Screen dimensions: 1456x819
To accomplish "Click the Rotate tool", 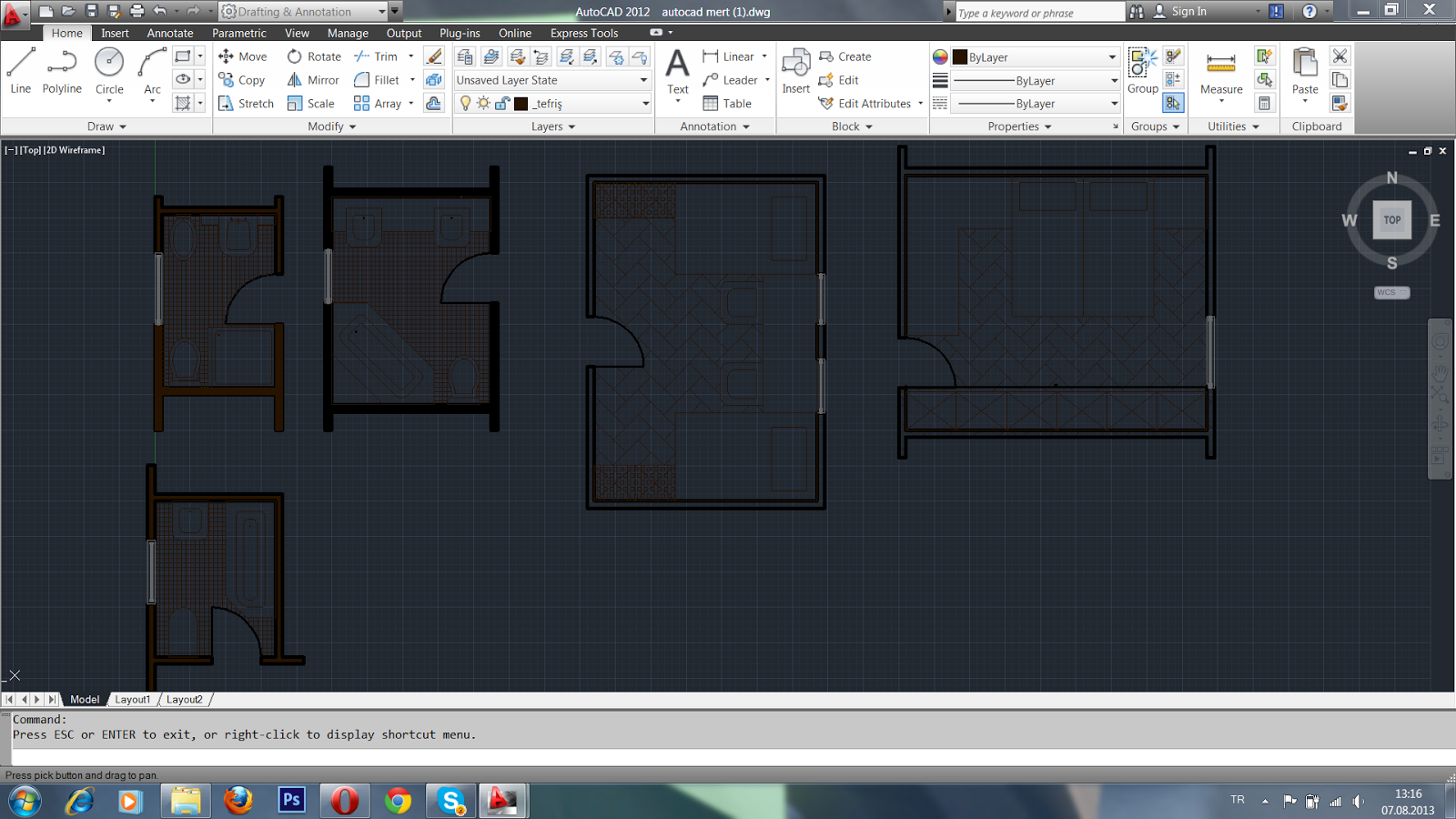I will 314,56.
